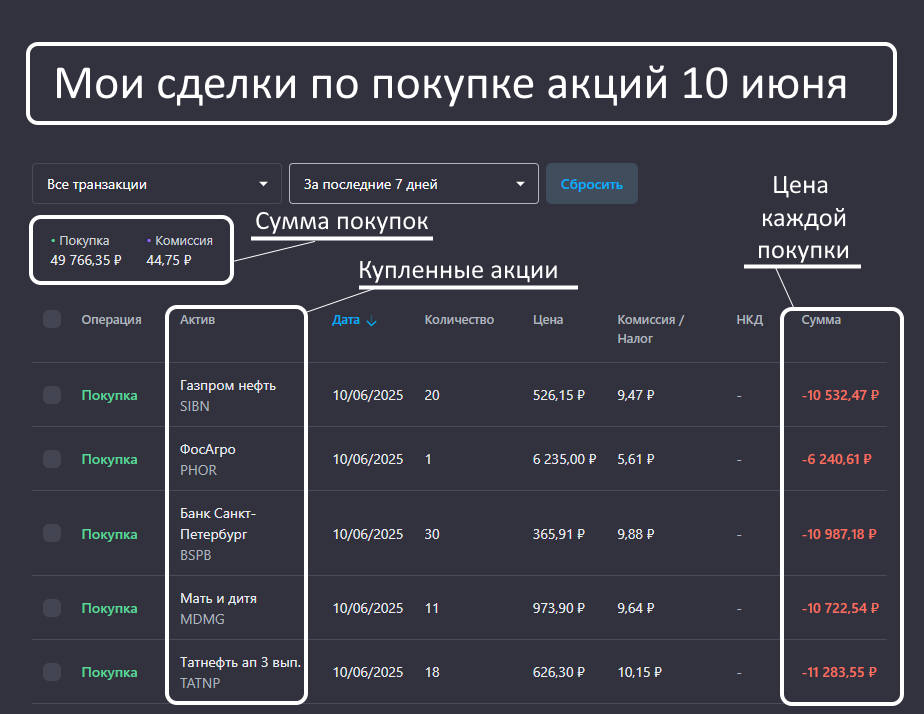924x714 pixels.
Task: Click the TATNP ticker
Action: (x=200, y=683)
